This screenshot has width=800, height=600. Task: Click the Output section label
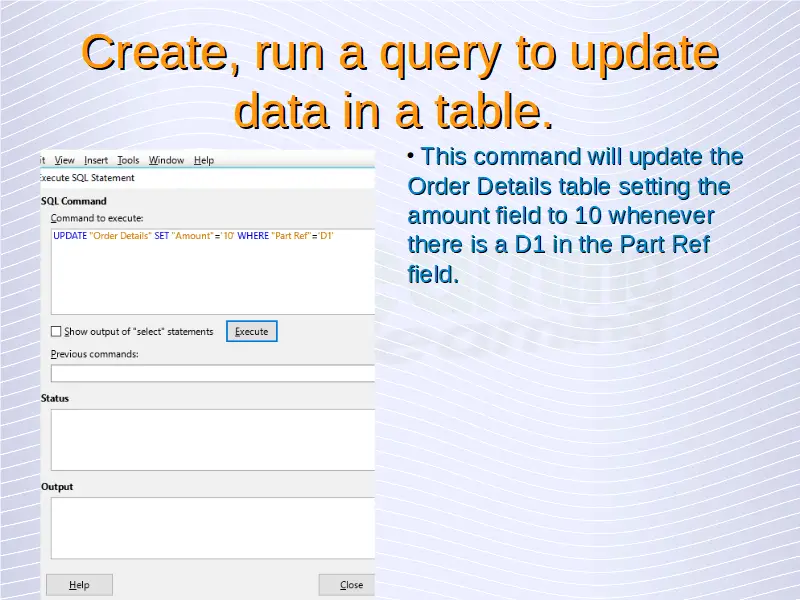[x=57, y=487]
